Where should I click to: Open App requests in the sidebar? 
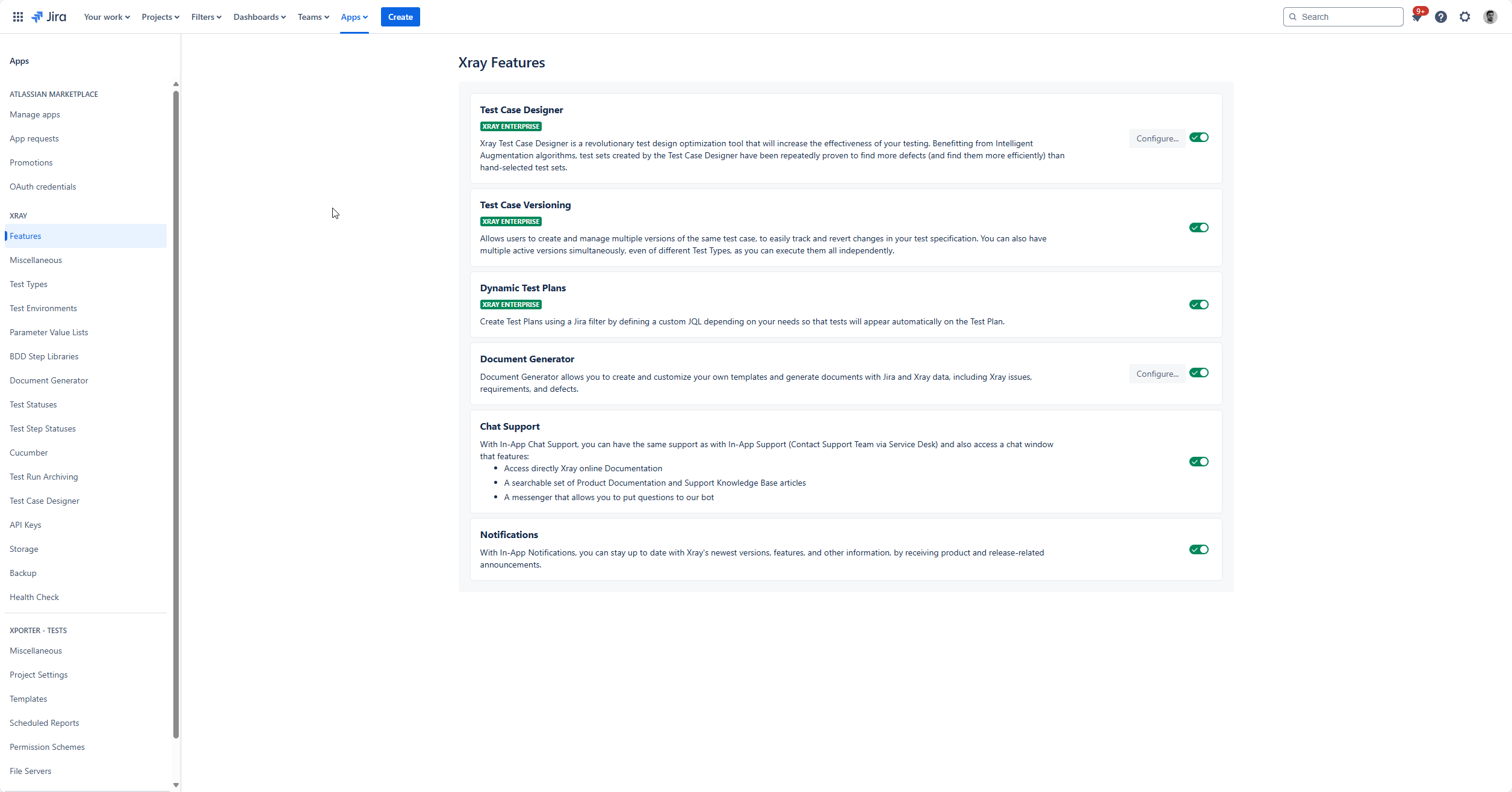coord(85,138)
